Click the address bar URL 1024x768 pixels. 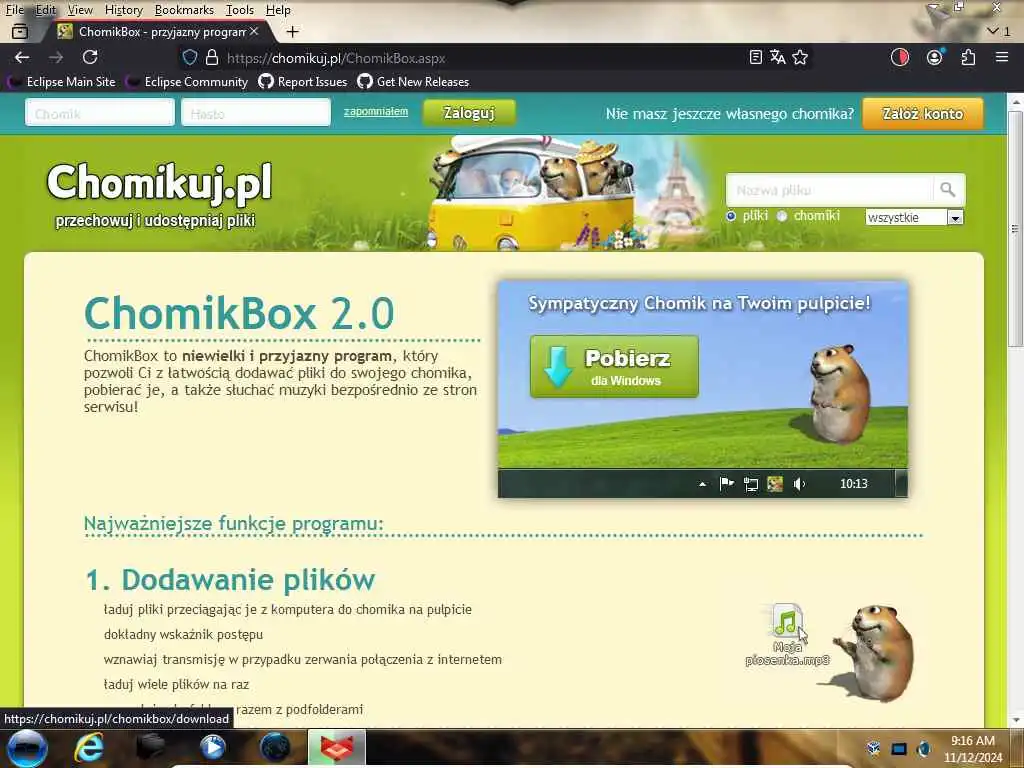(x=336, y=58)
